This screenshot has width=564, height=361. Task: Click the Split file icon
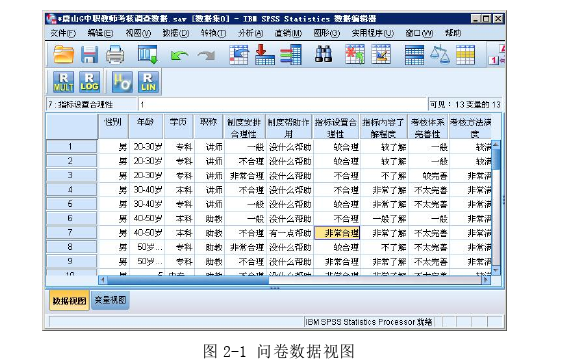[414, 55]
